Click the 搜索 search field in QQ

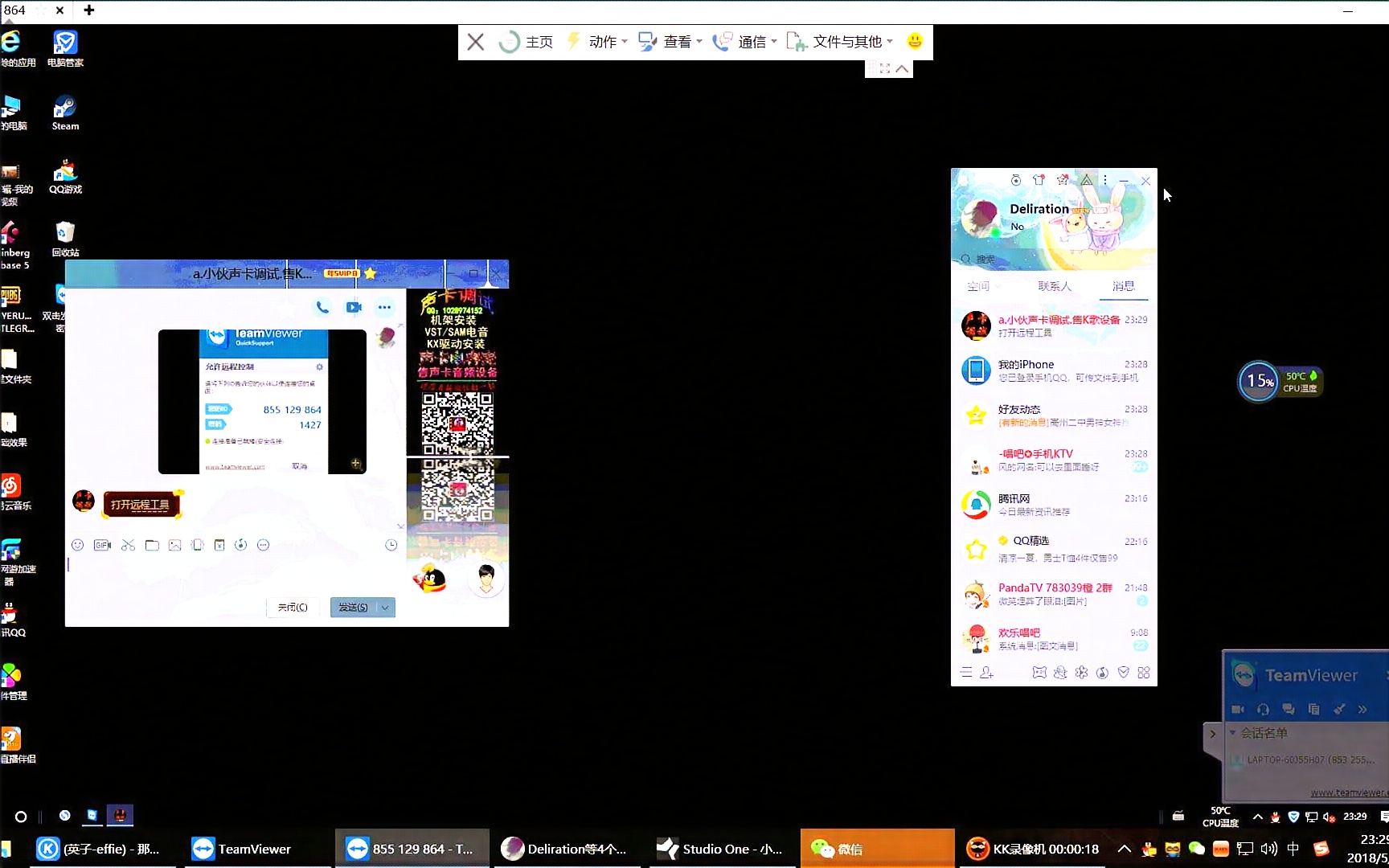(1053, 259)
